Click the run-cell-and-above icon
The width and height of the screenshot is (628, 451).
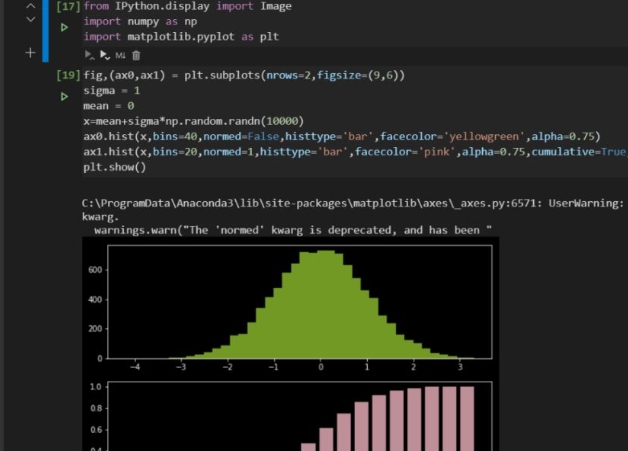click(x=89, y=55)
